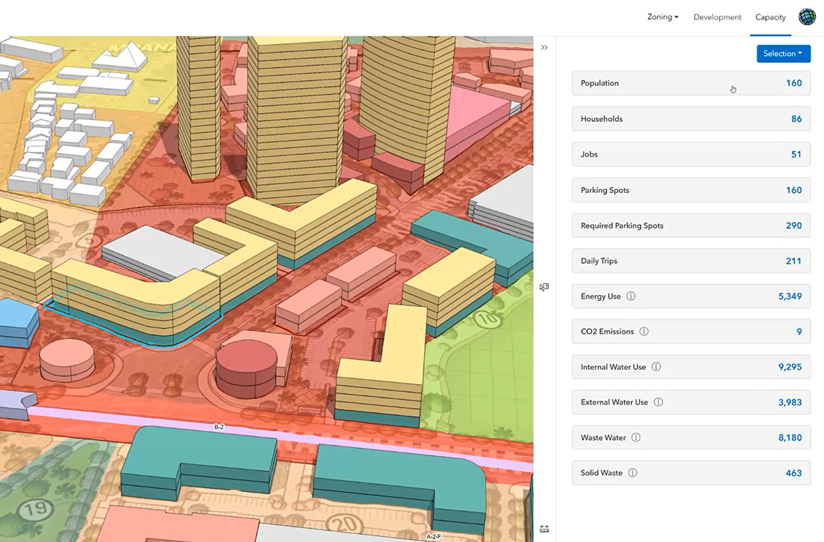Click the Daily Trips value 211
The width and height of the screenshot is (824, 542).
click(794, 261)
